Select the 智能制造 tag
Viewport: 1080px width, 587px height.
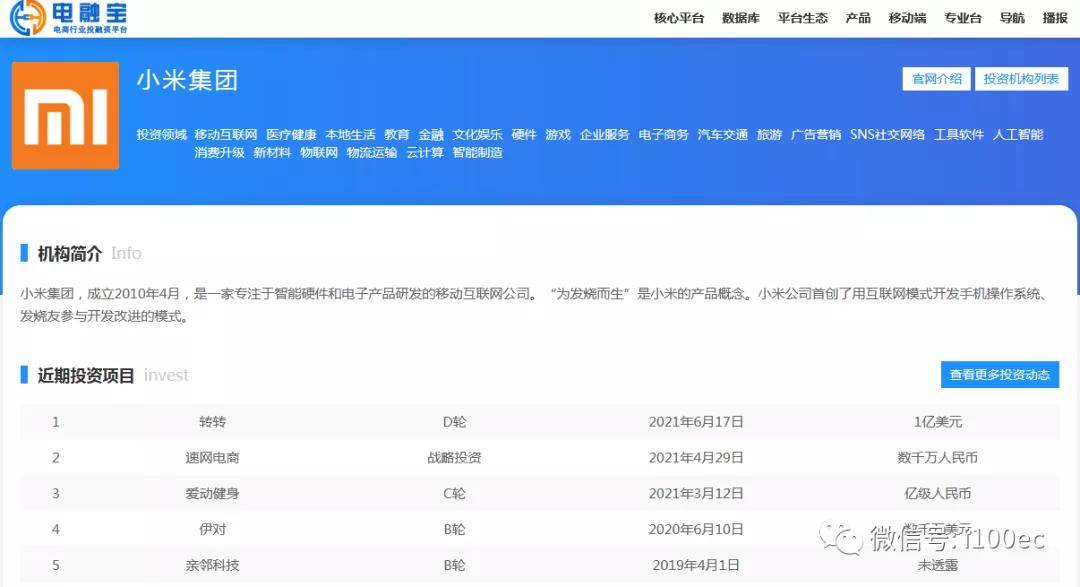coord(477,152)
